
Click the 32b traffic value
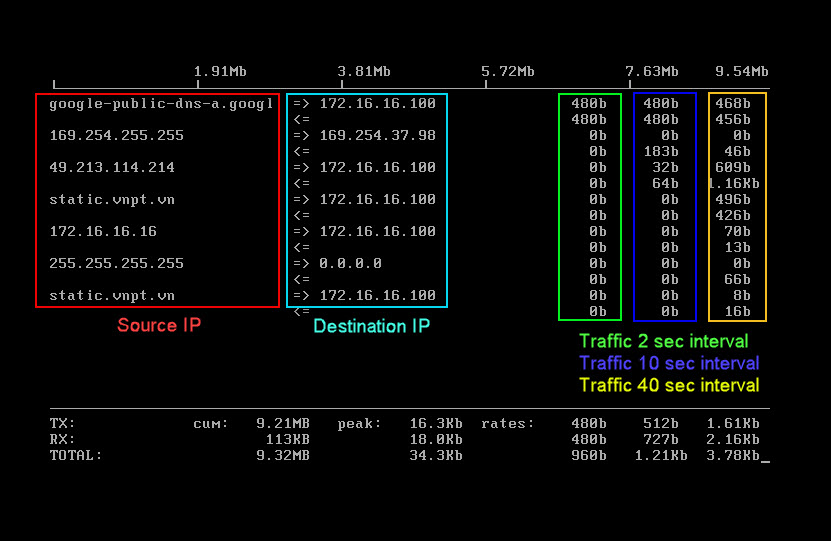[665, 167]
